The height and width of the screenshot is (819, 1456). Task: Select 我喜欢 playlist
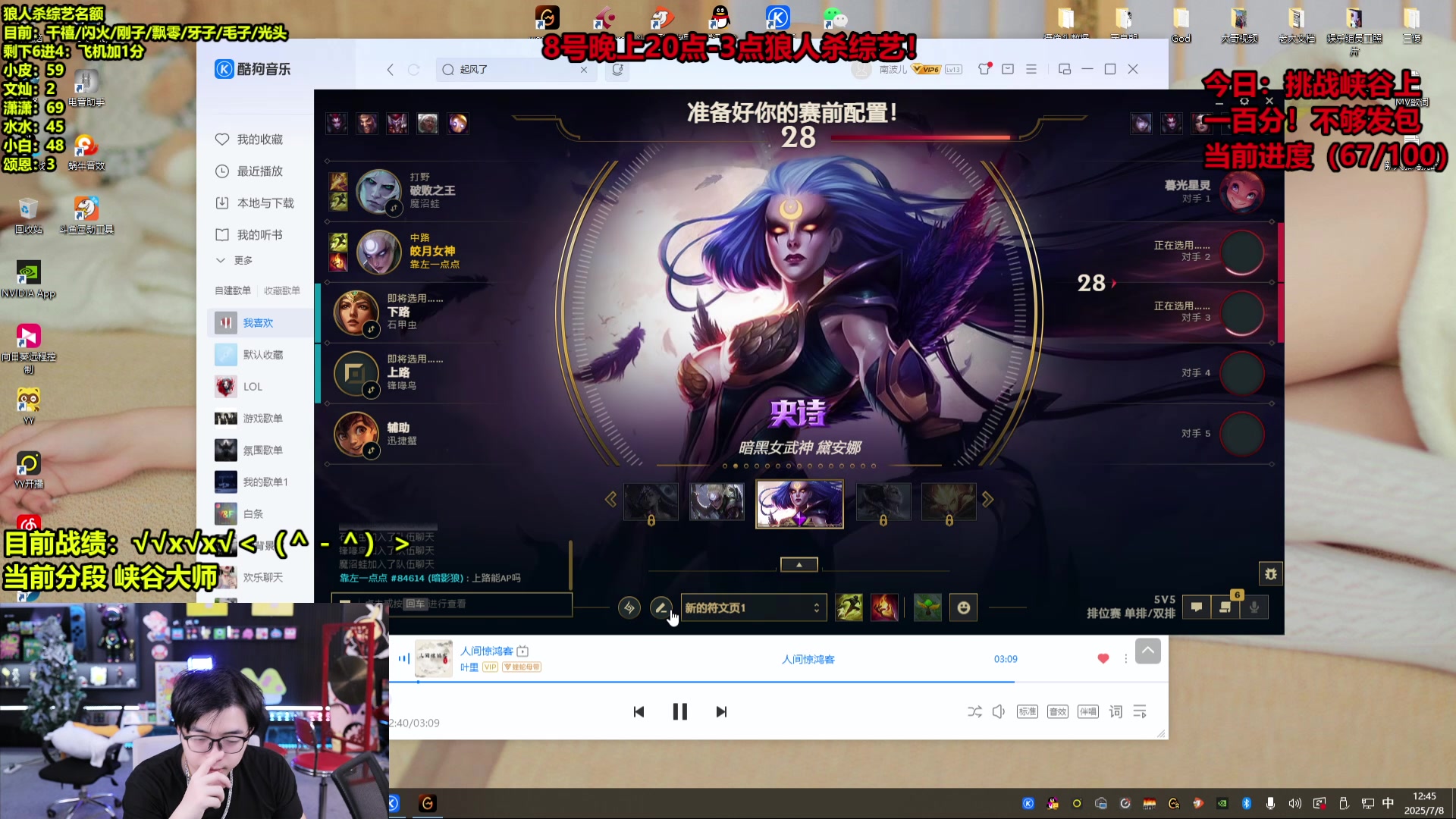coord(259,323)
